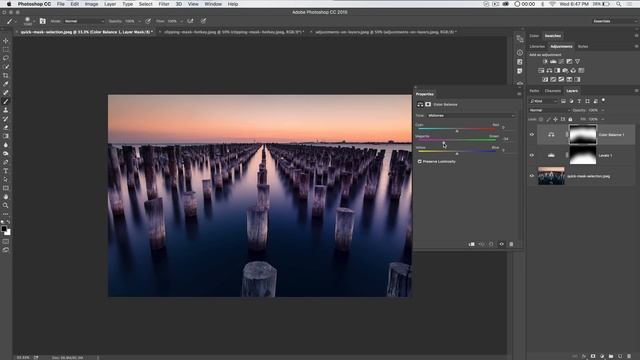The height and width of the screenshot is (360, 640).
Task: Open the Tone dropdown in Properties
Action: (471, 116)
